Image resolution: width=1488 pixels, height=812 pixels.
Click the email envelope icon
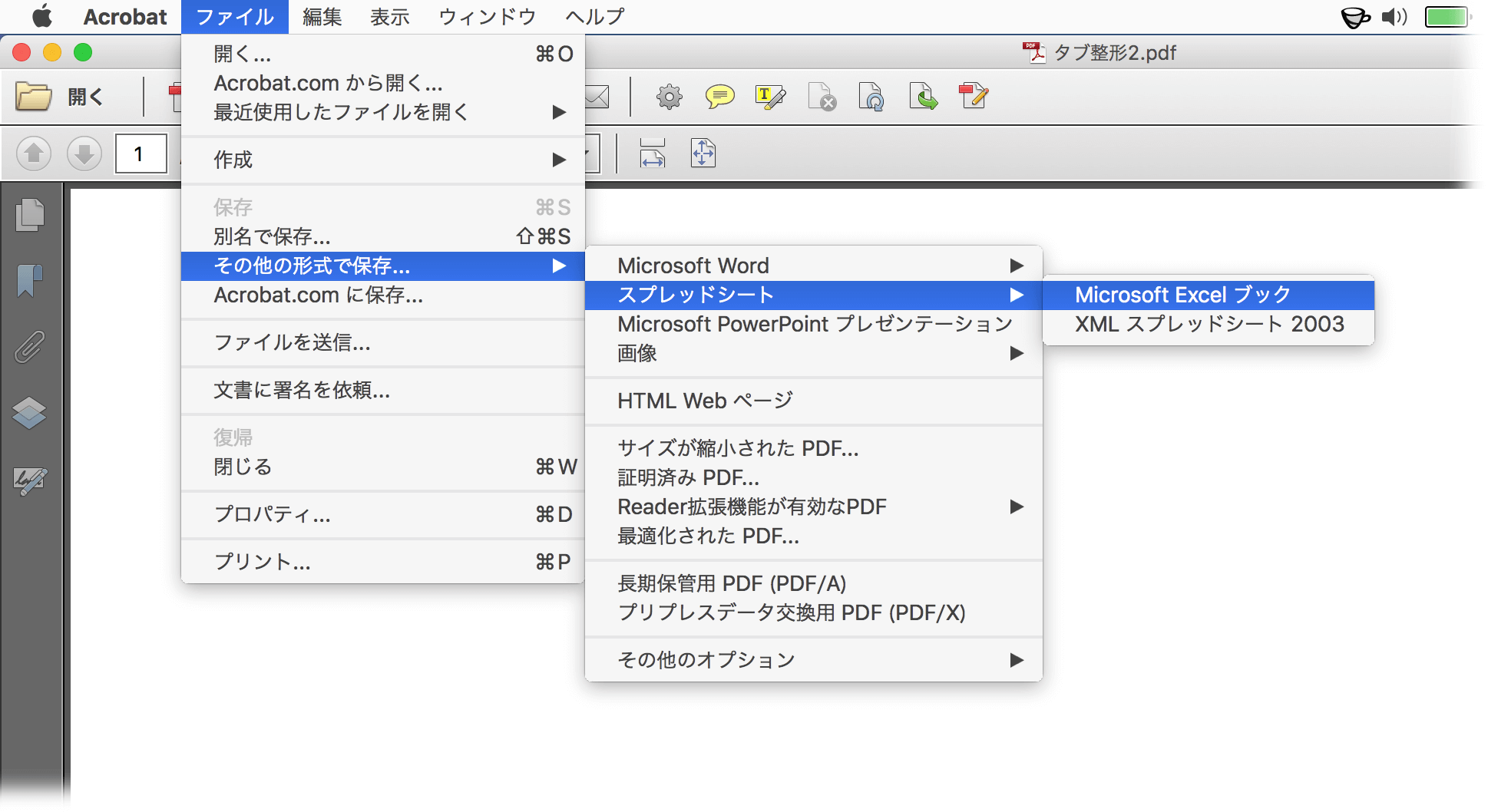click(x=597, y=97)
